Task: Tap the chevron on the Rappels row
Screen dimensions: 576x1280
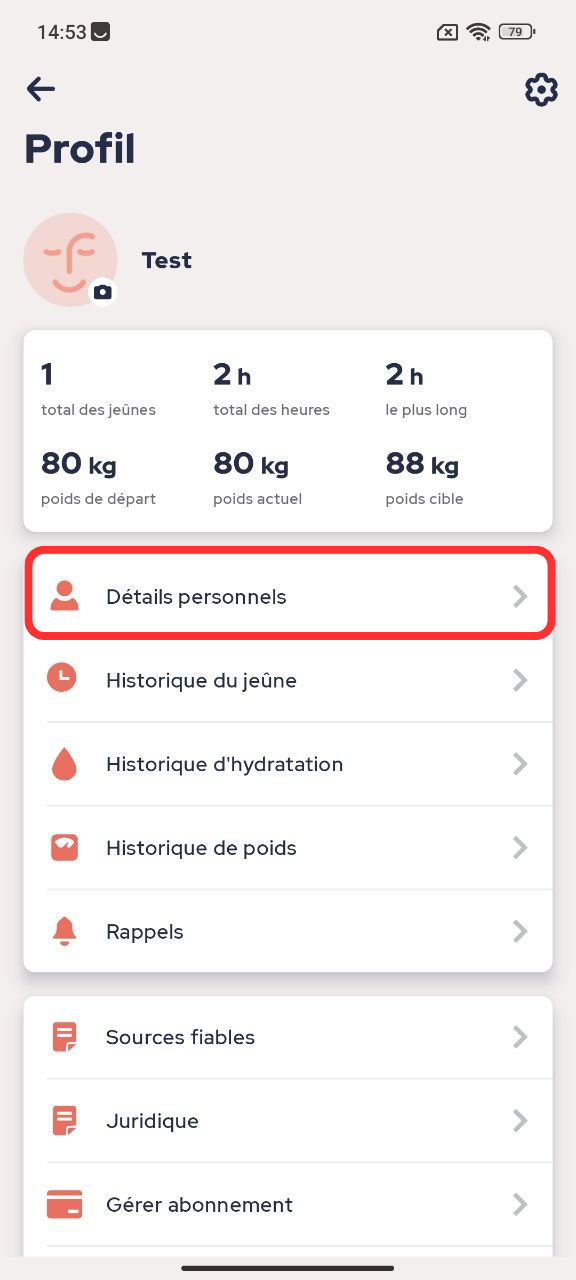Action: pos(520,931)
